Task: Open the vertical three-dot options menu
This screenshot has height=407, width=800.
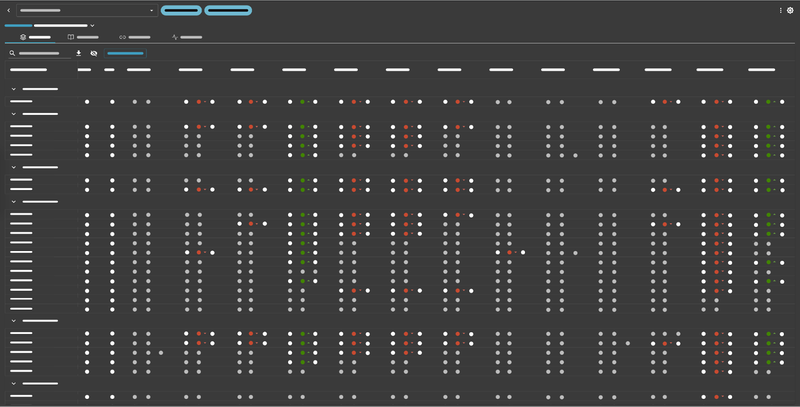Action: (781, 10)
